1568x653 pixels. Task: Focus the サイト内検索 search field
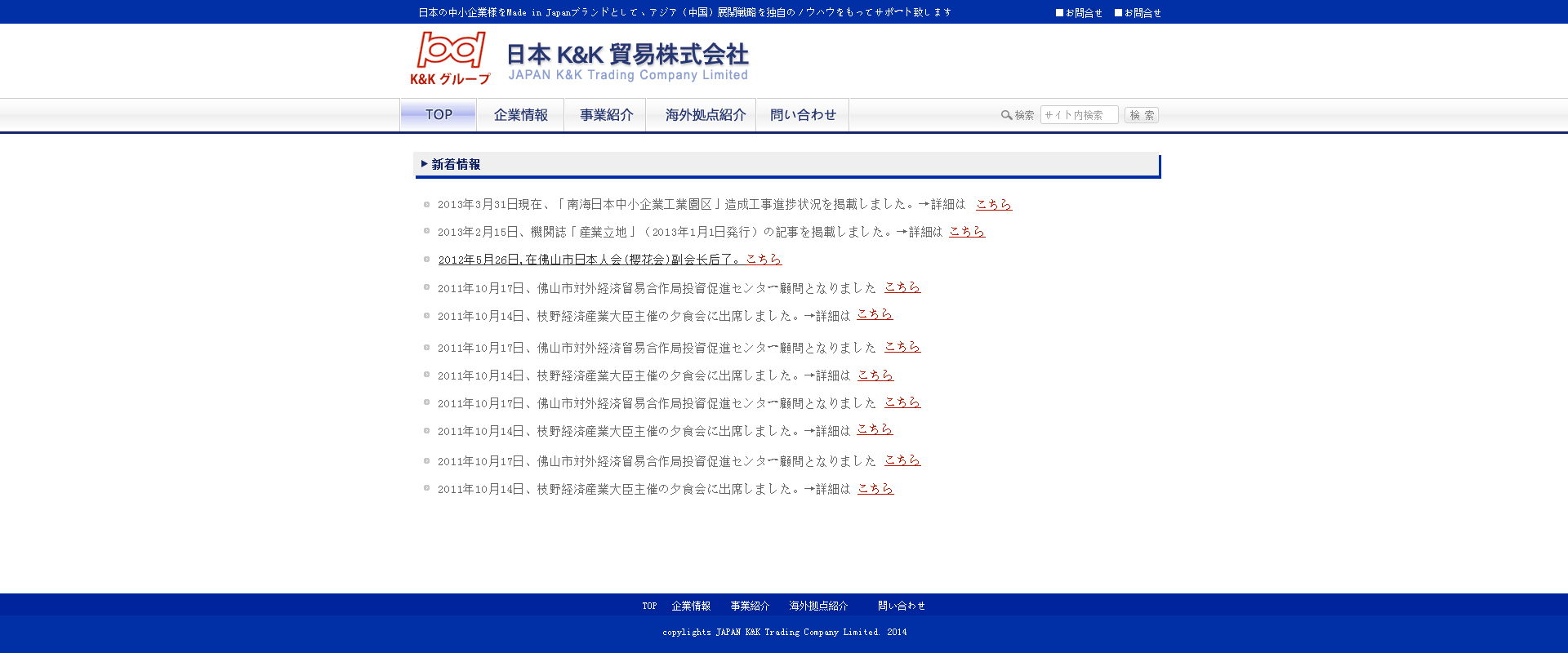[1079, 115]
